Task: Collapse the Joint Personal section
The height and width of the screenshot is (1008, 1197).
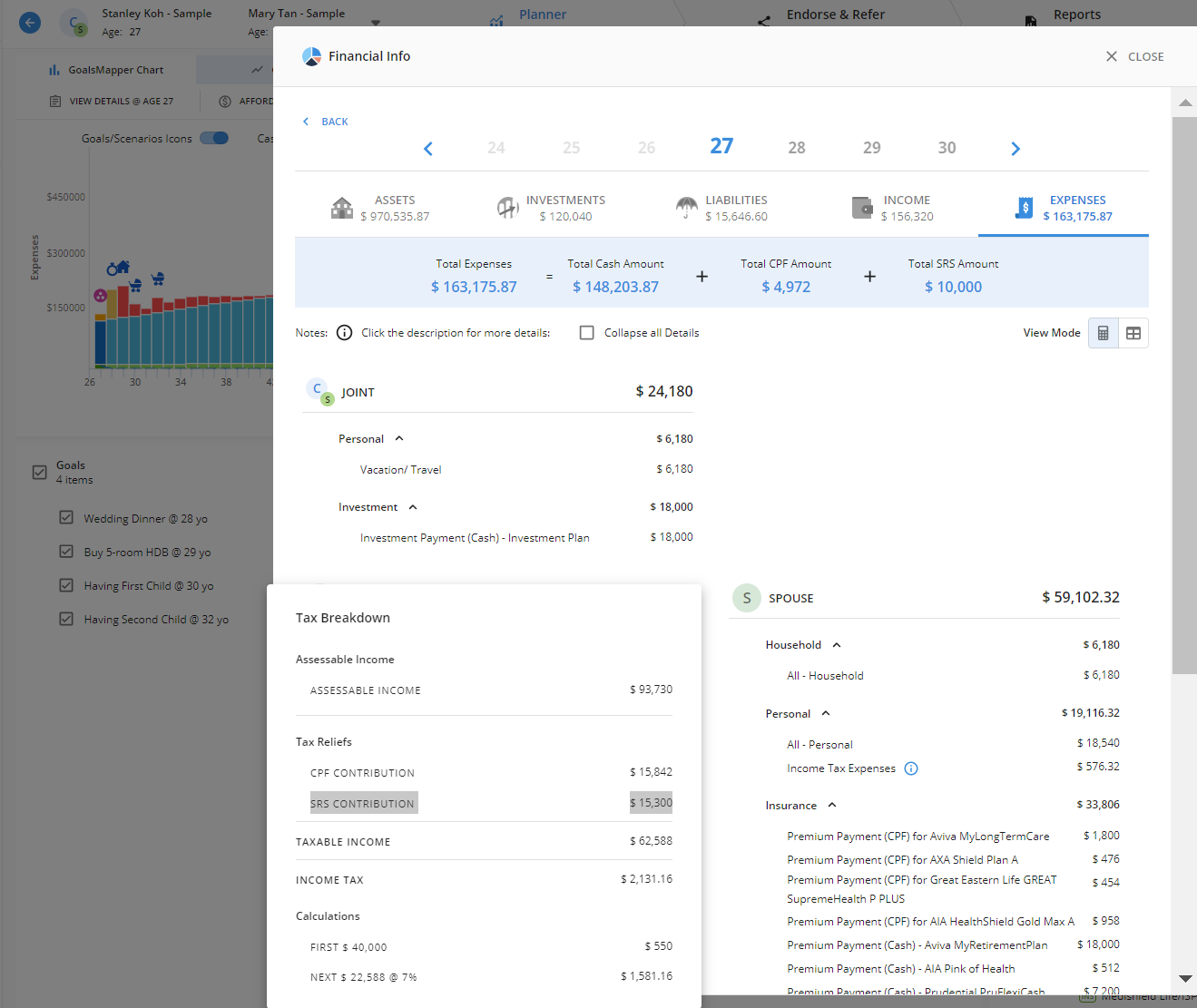Action: tap(399, 439)
